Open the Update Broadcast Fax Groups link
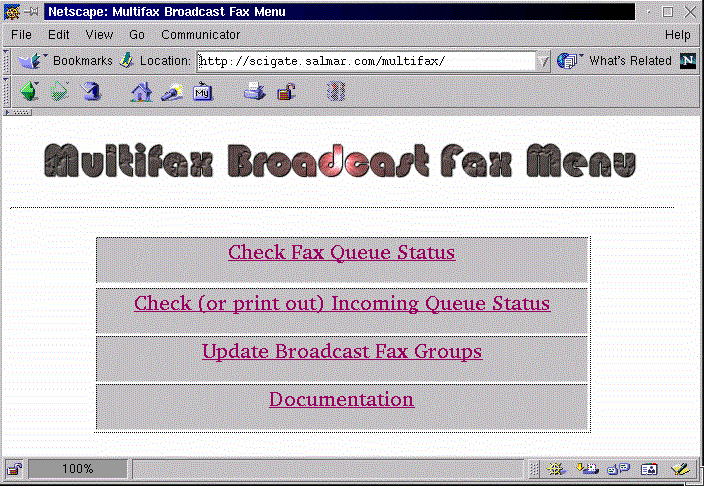 pyautogui.click(x=341, y=352)
